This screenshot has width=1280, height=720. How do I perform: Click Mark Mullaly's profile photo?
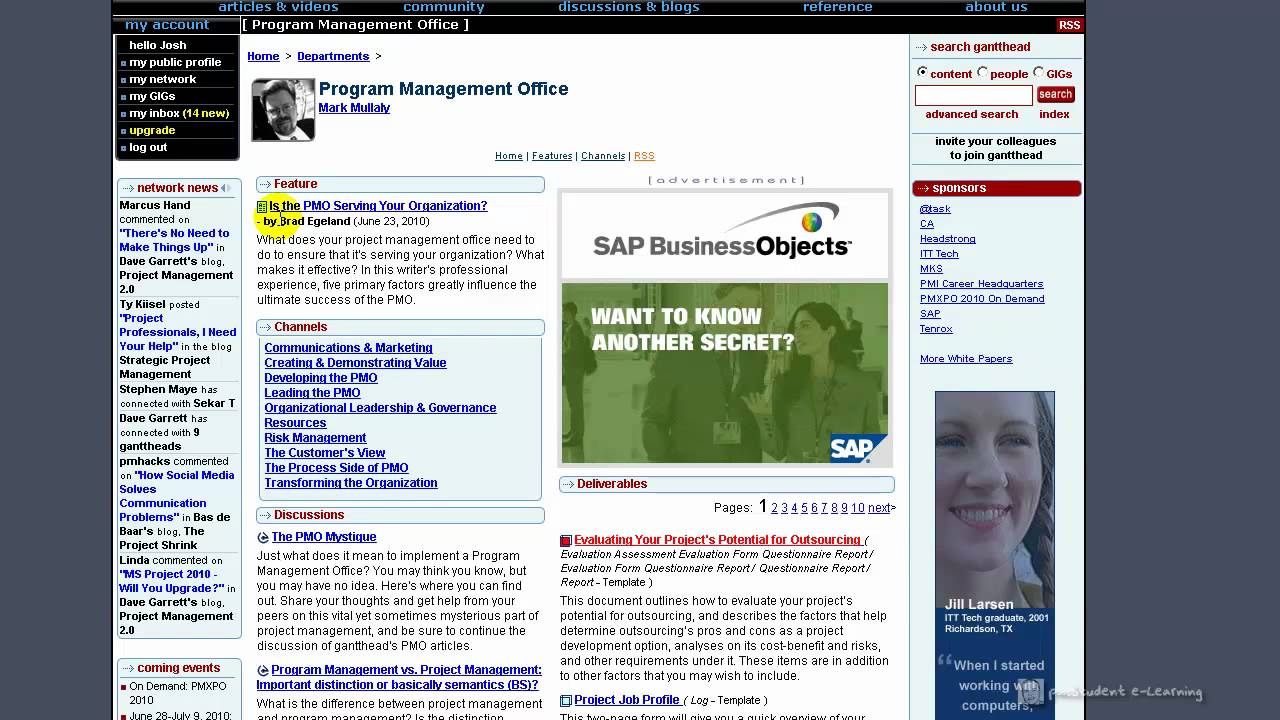tap(283, 110)
